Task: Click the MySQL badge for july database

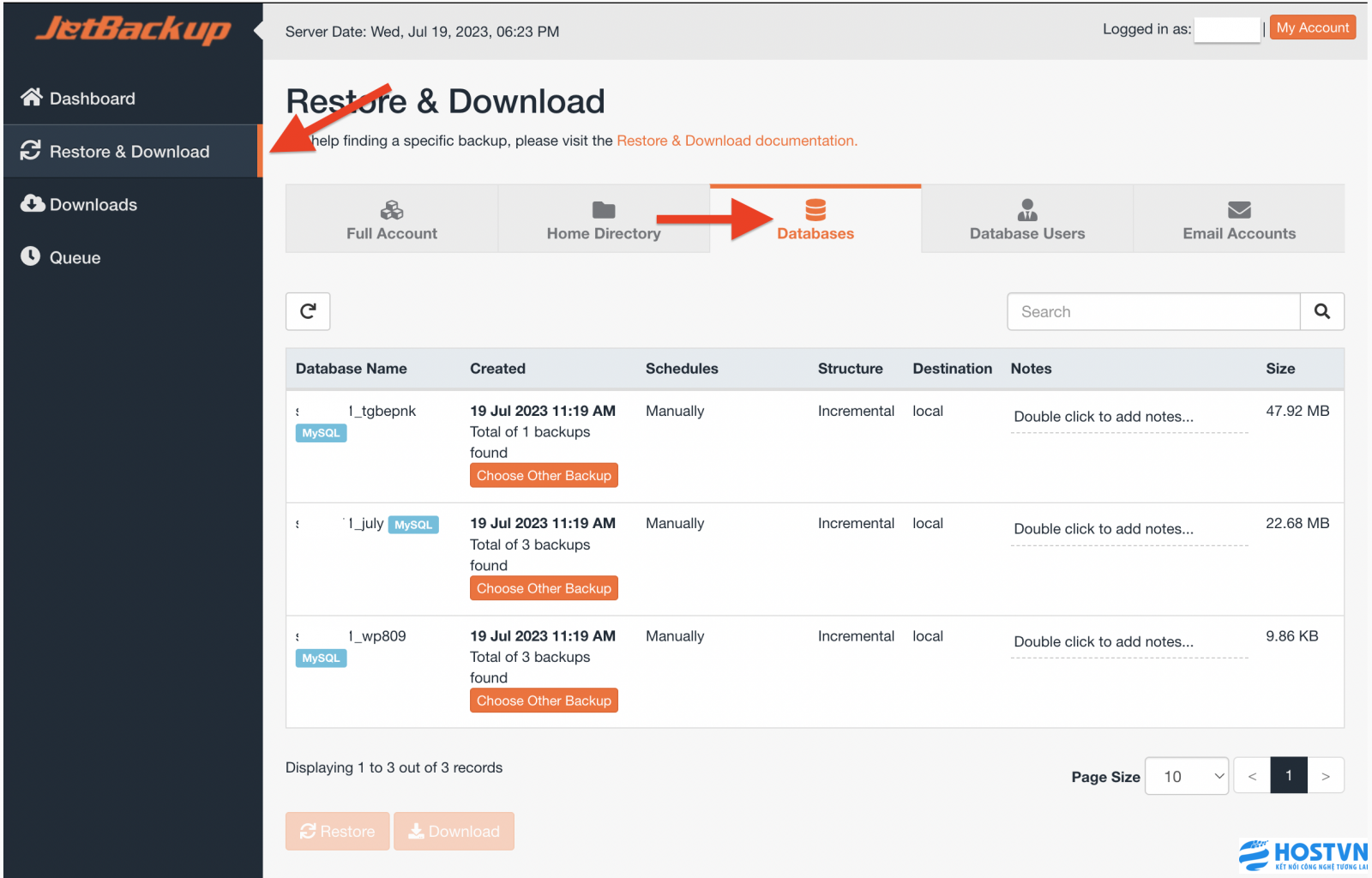Action: (x=413, y=525)
